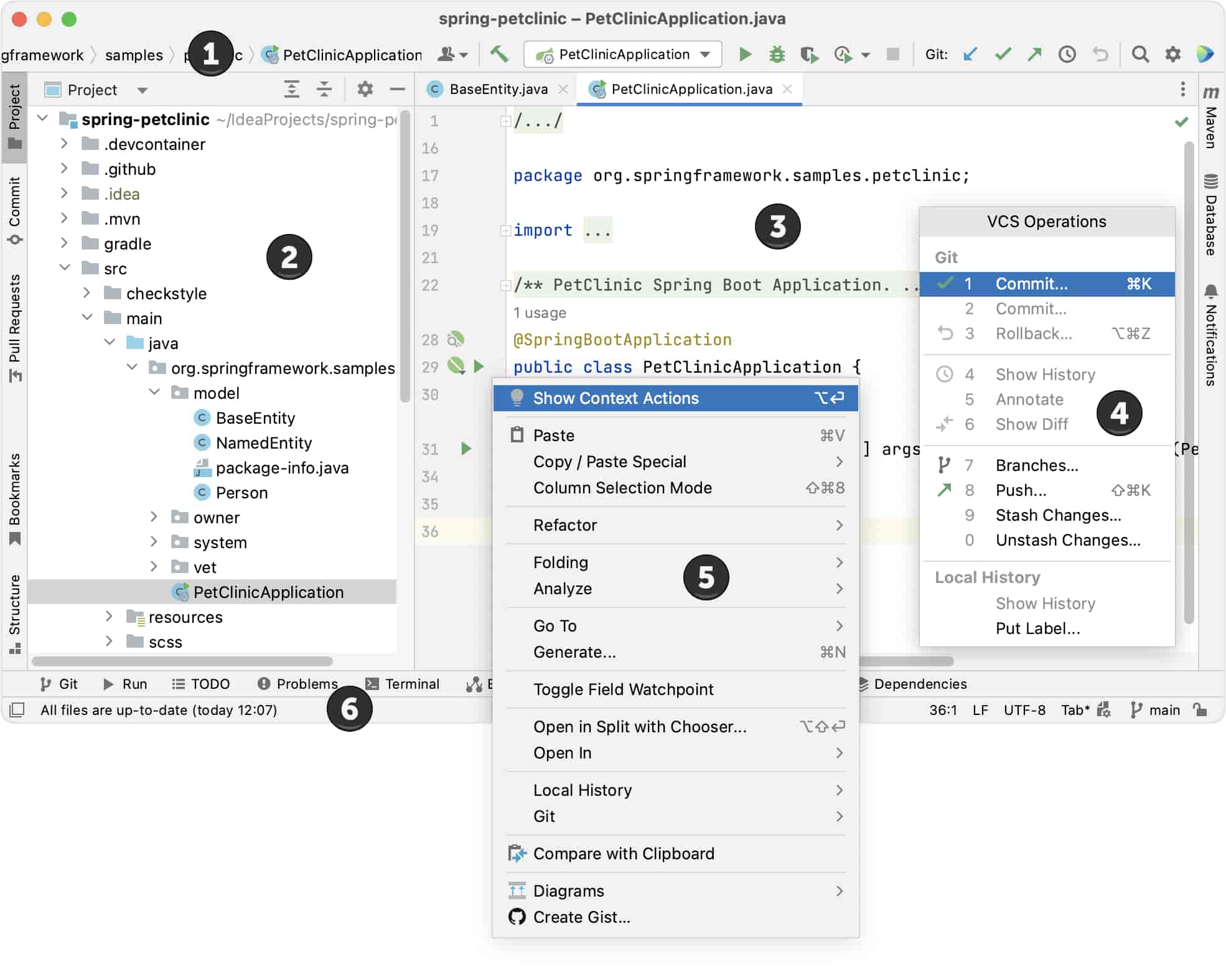The image size is (1226, 980).
Task: Select PetClinicApplication in the project tree
Action: 212,592
